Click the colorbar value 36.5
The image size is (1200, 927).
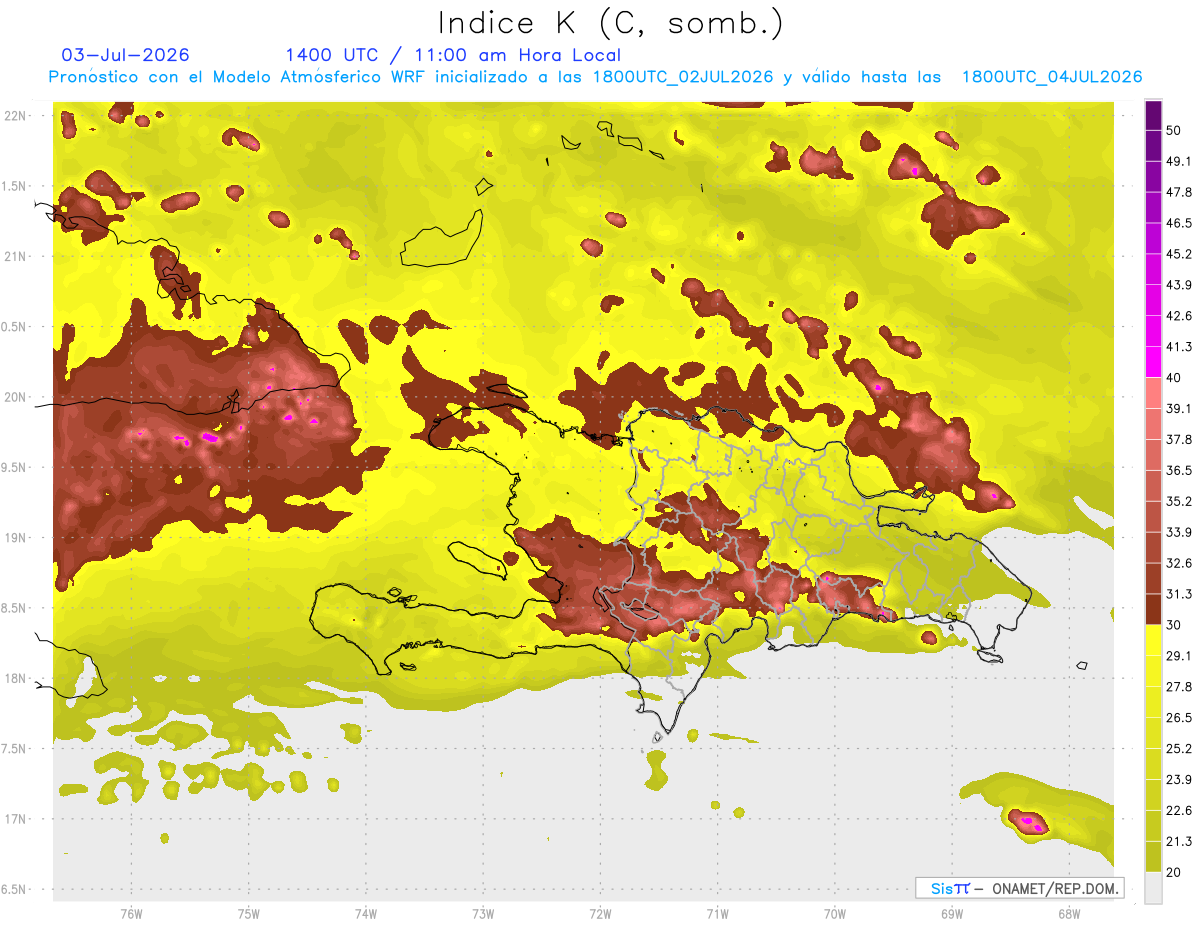(1180, 471)
